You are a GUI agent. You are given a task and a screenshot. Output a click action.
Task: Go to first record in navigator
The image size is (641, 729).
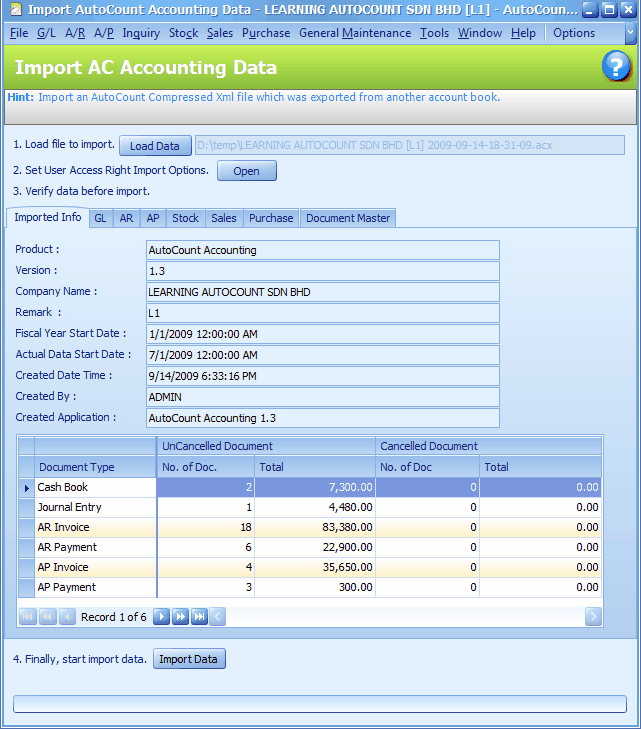(x=28, y=617)
